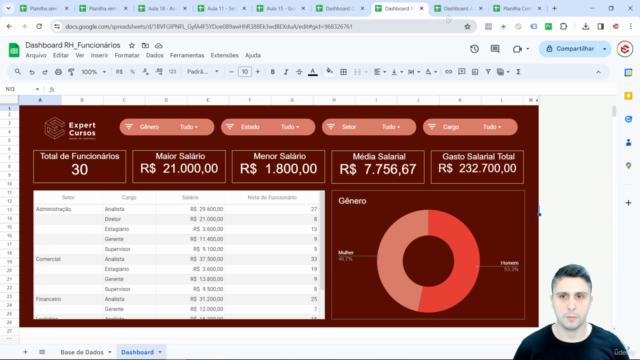Open the comments history icon

click(495, 49)
